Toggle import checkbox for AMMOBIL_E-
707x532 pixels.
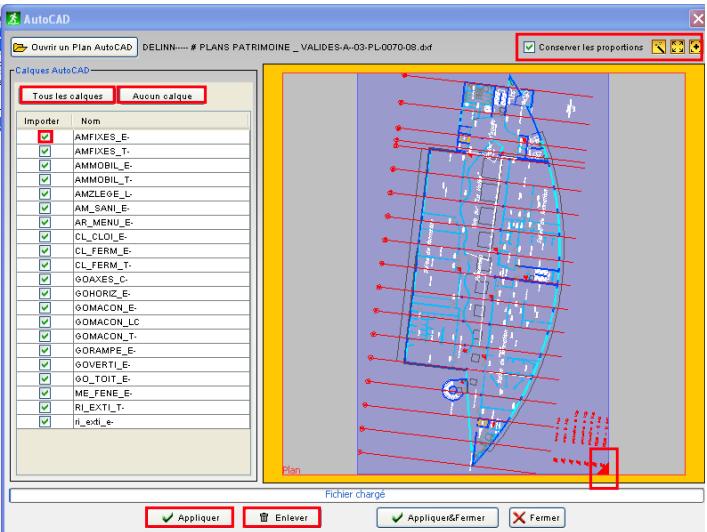pyautogui.click(x=45, y=165)
